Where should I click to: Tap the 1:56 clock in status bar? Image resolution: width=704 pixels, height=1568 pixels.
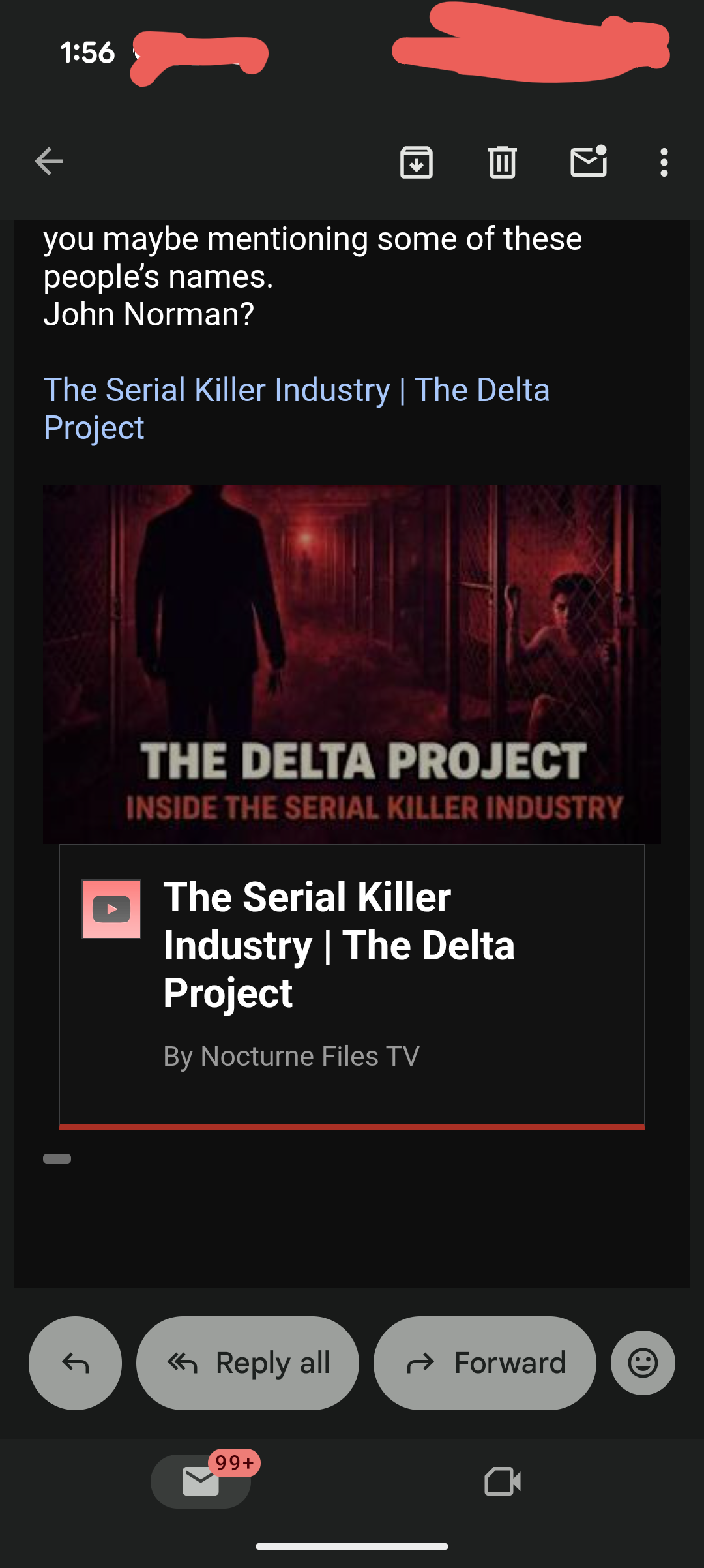click(x=87, y=52)
